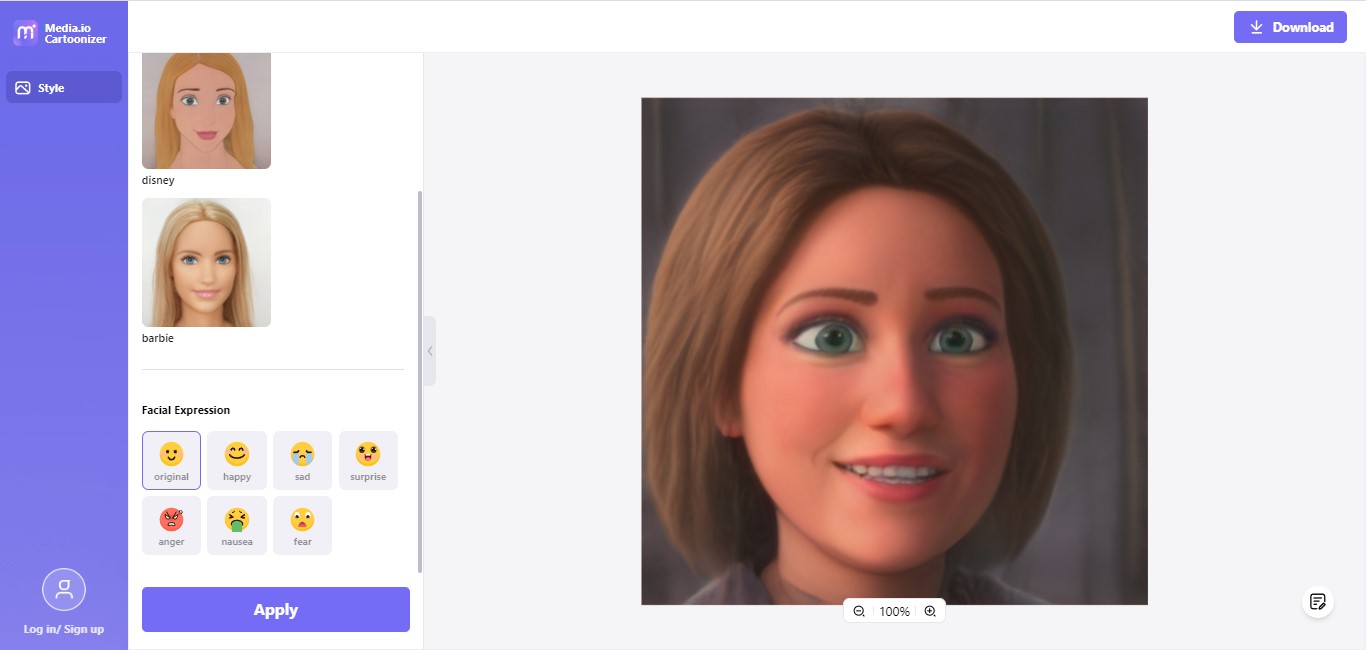Click the user profile avatar icon
Screen dimensions: 1366x650
[x=64, y=589]
